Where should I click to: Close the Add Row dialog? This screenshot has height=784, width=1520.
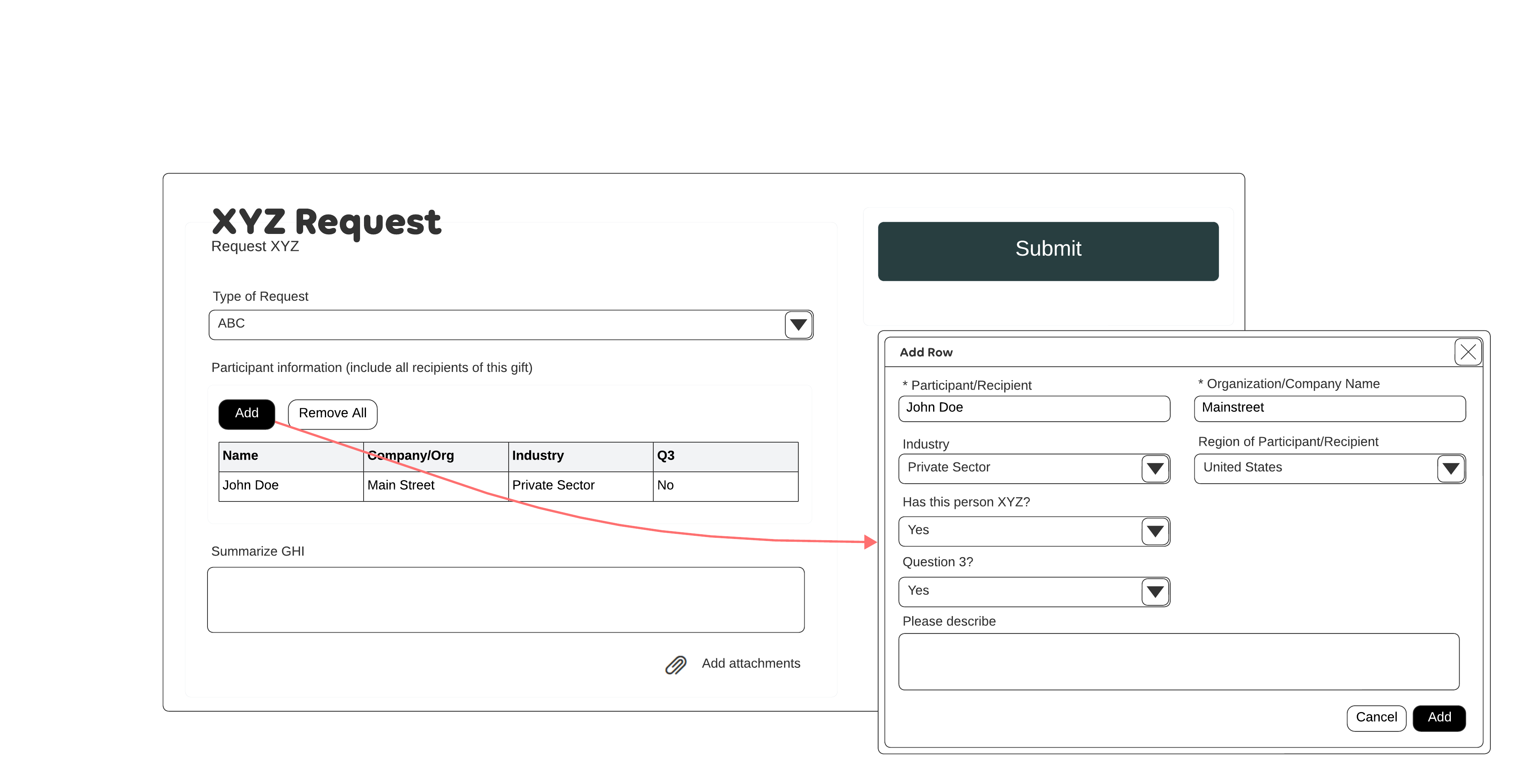coord(1467,352)
